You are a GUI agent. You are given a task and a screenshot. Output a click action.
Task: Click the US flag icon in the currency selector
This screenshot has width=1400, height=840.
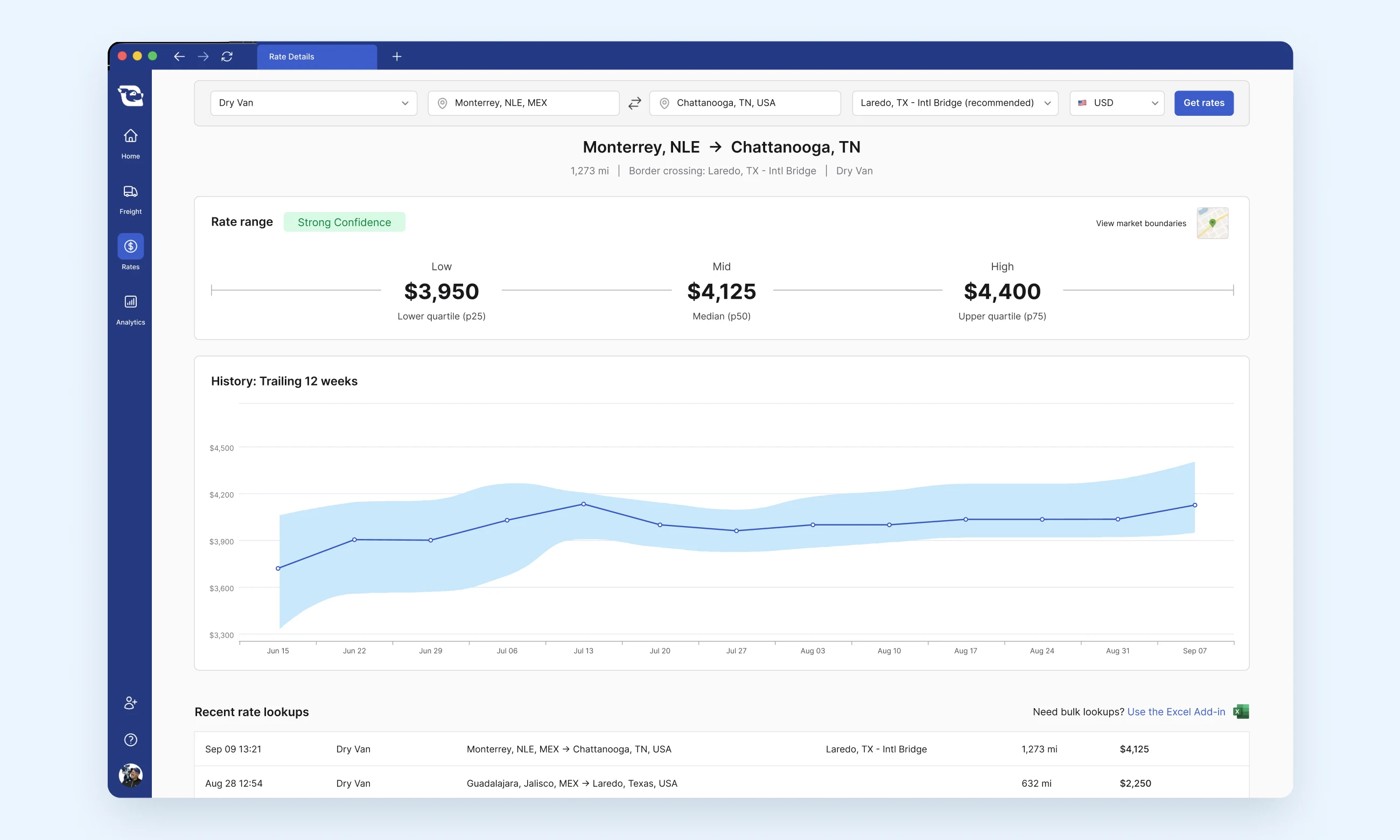[x=1082, y=103]
